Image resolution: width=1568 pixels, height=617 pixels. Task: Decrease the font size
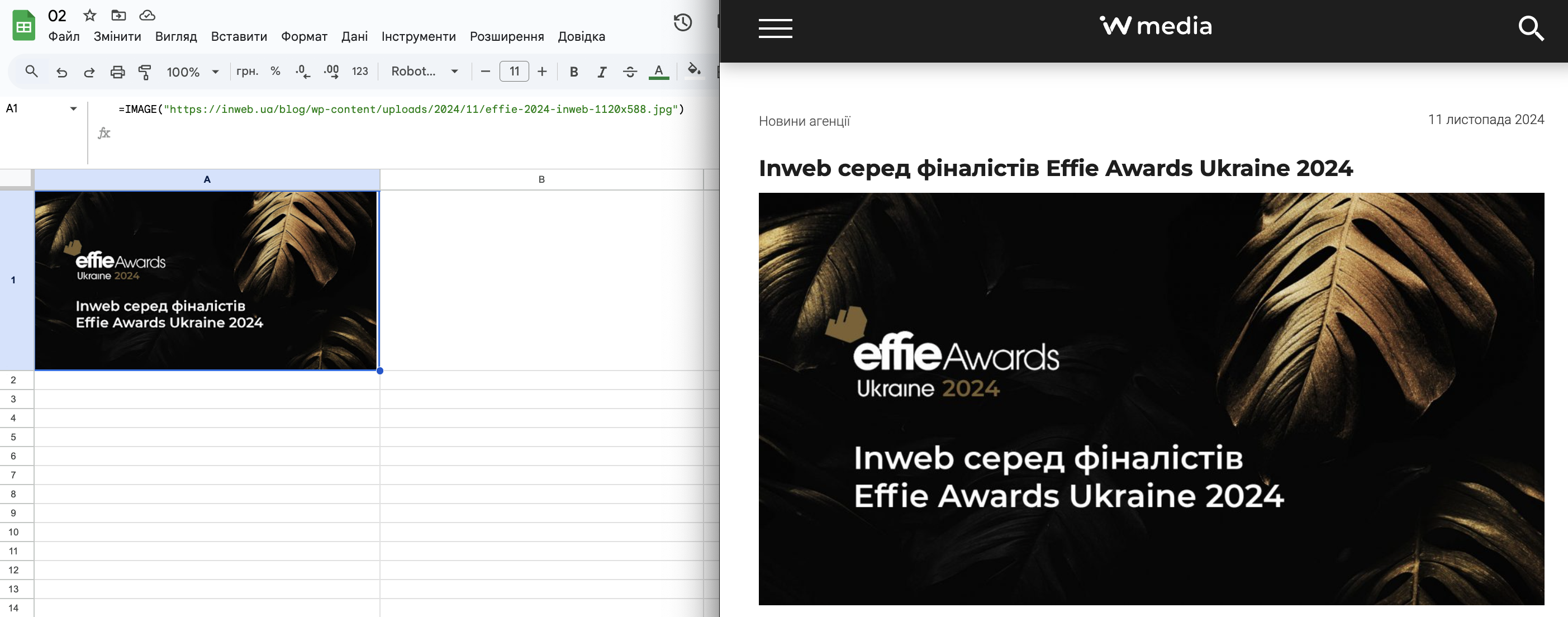coord(485,72)
